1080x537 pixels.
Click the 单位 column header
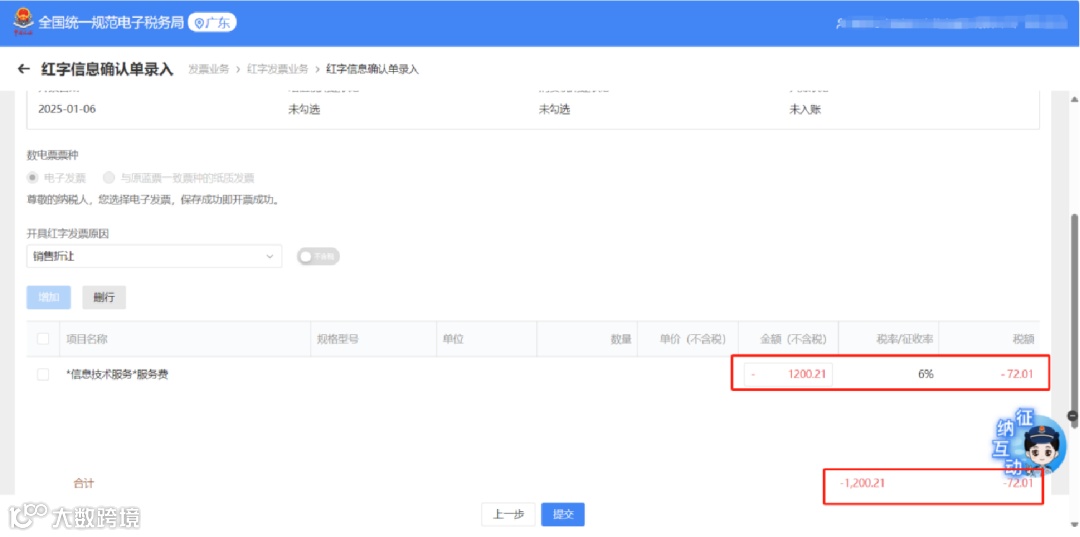point(453,339)
